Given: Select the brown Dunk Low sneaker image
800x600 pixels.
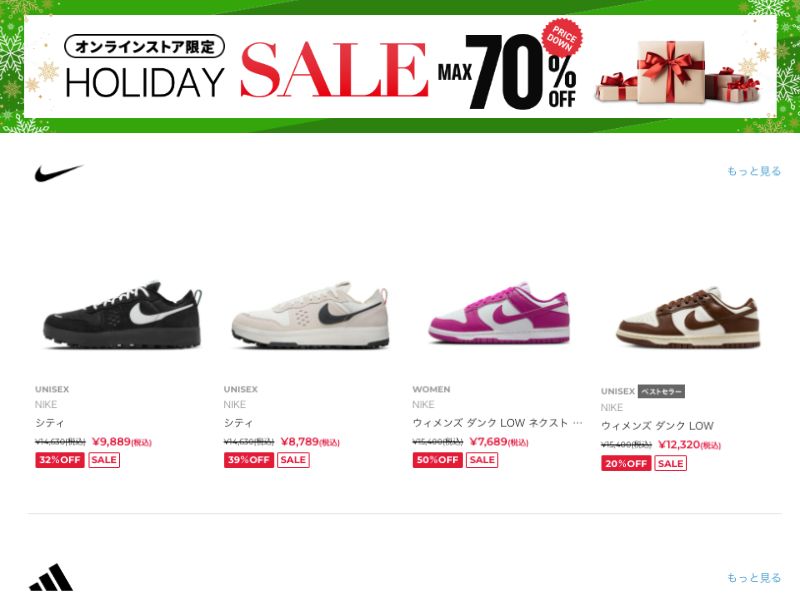Looking at the screenshot, I should click(688, 317).
